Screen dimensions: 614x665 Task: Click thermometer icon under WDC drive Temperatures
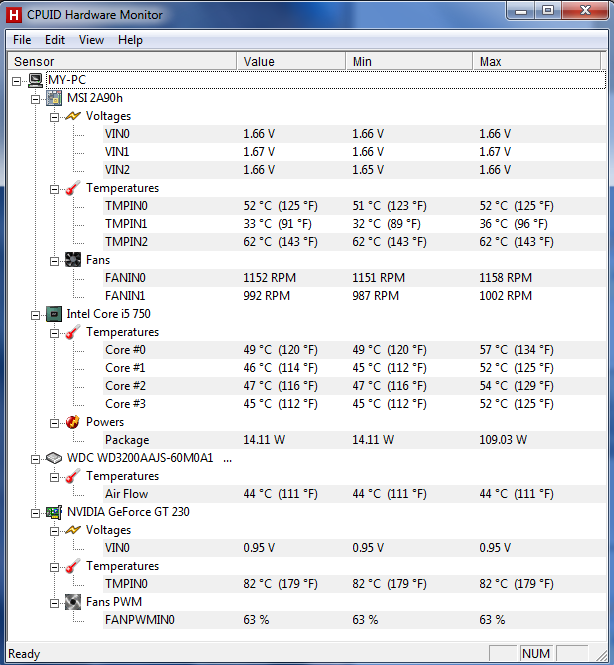(73, 476)
